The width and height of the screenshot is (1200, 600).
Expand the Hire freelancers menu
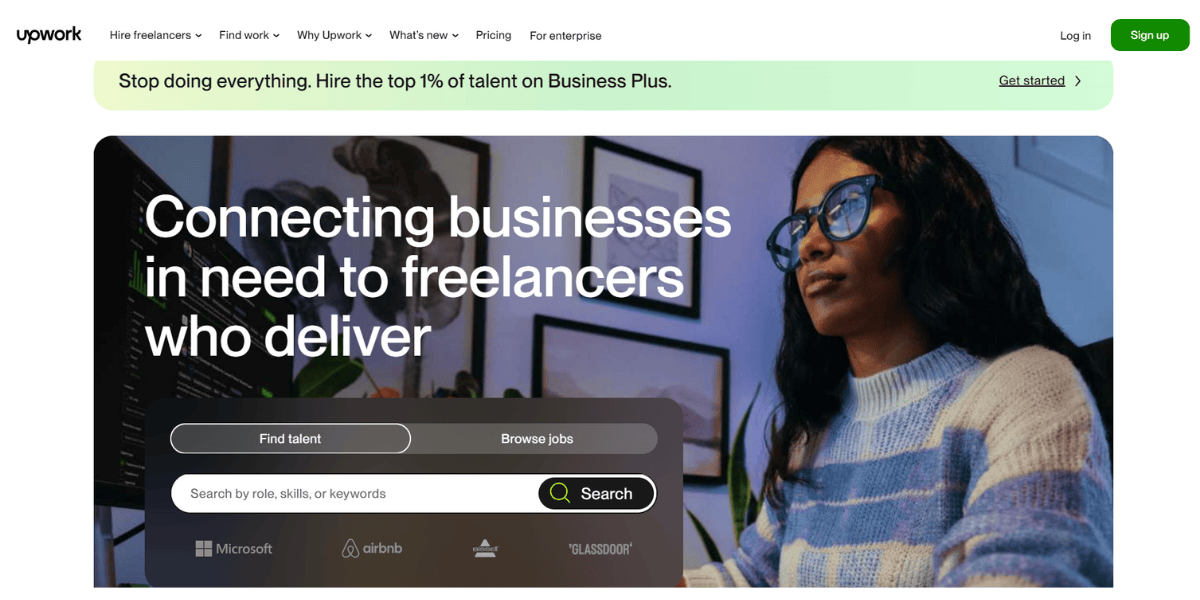pyautogui.click(x=155, y=35)
